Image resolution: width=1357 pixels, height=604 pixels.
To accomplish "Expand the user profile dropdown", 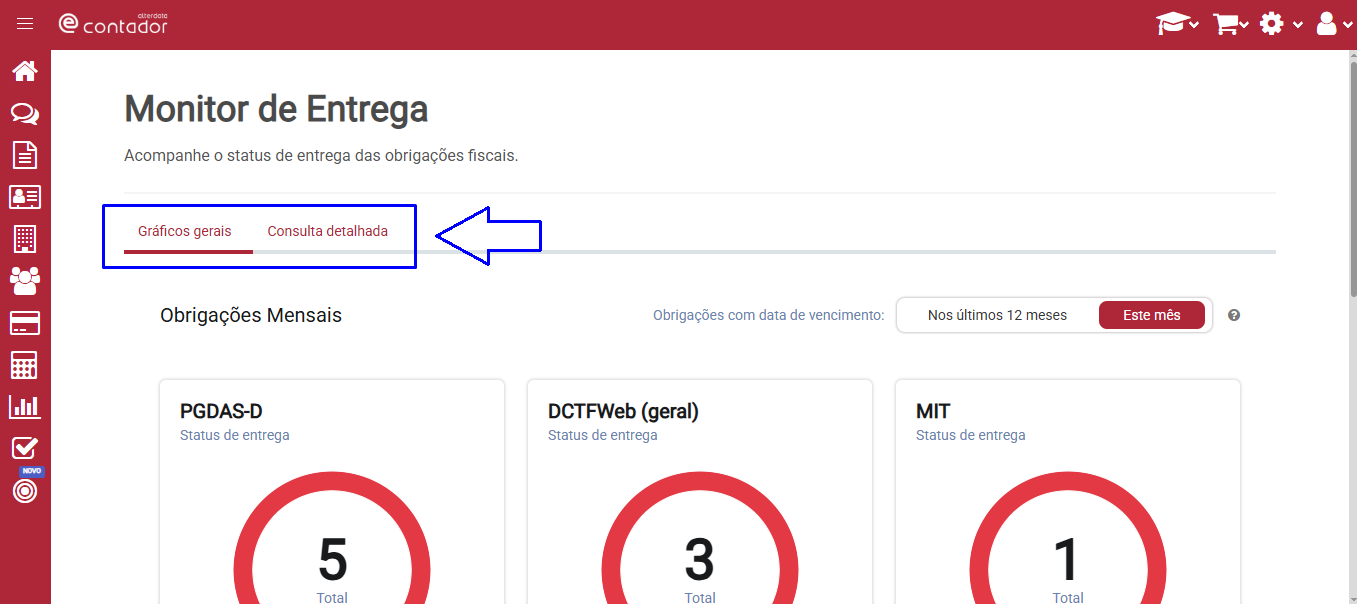I will [x=1333, y=24].
